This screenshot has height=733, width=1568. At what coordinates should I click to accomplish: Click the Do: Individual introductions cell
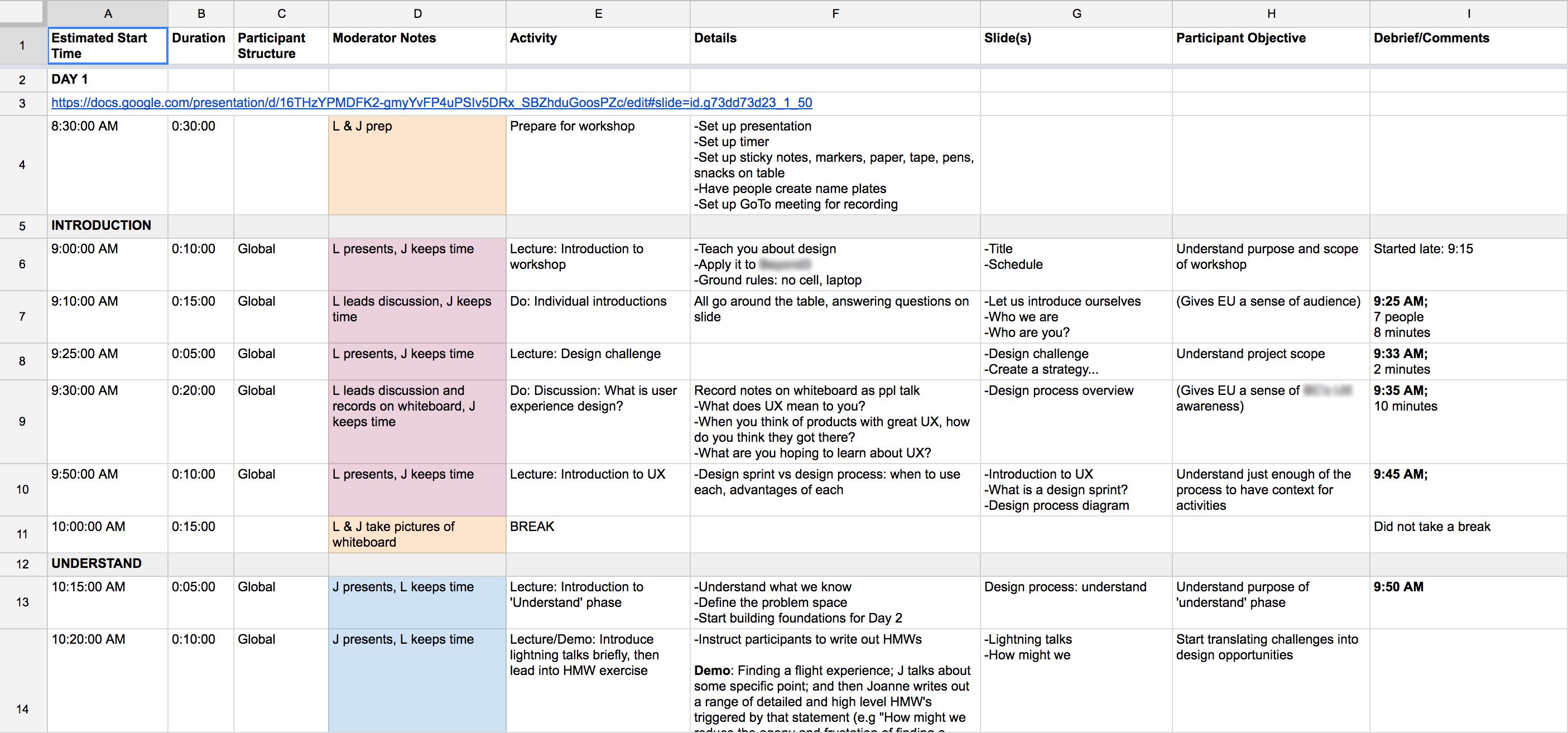pyautogui.click(x=598, y=317)
